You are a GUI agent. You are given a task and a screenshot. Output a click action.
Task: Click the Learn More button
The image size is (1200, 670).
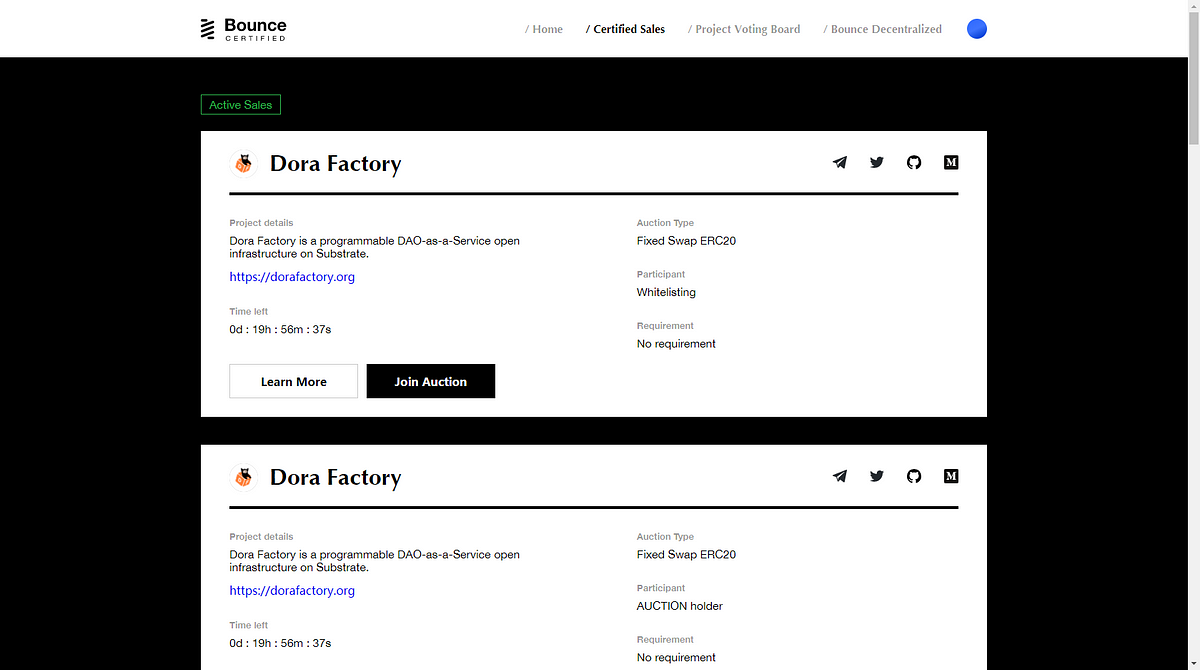[293, 381]
